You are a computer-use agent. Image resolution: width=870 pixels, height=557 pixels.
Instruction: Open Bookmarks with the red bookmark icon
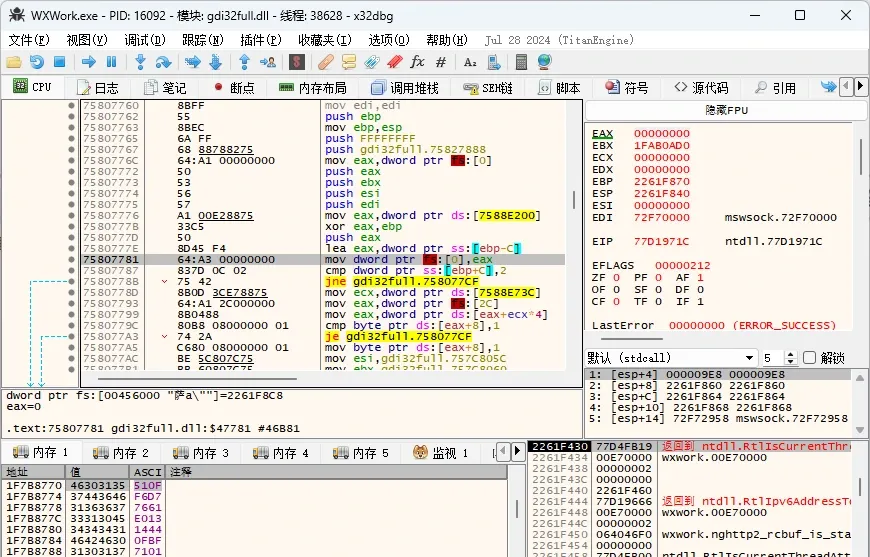[394, 62]
